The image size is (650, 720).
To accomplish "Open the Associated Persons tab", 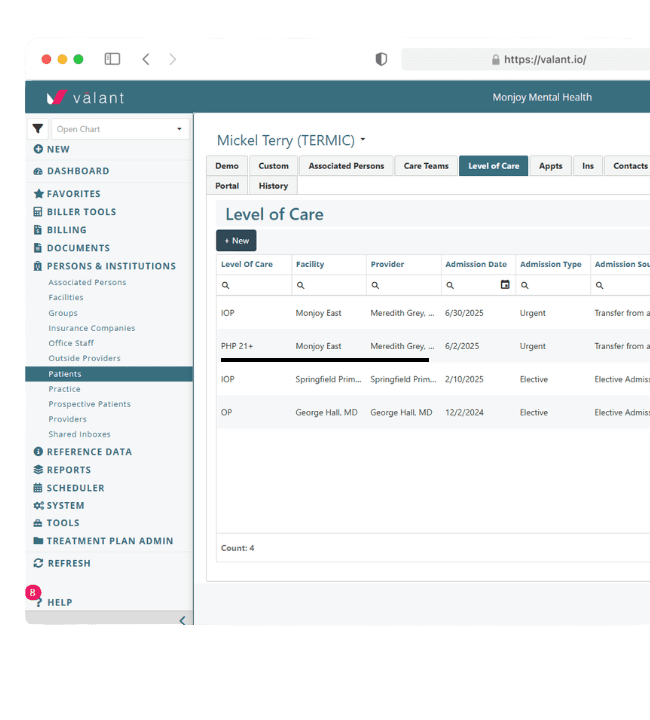I will 346,166.
